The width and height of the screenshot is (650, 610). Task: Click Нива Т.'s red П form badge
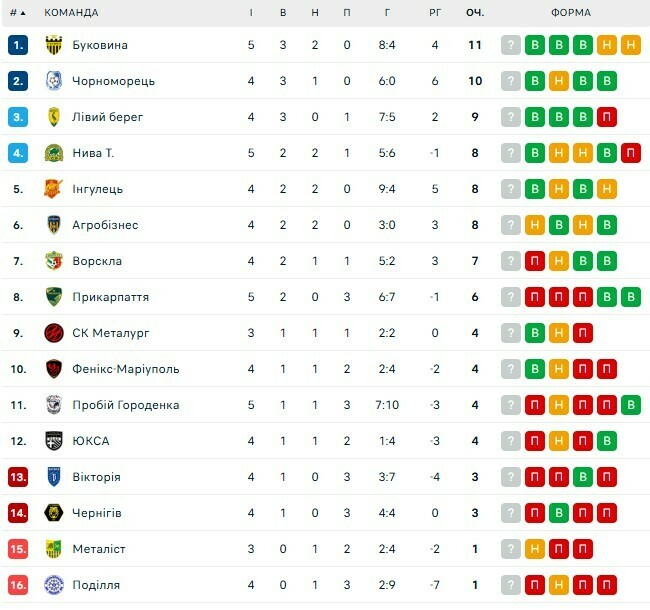[630, 153]
